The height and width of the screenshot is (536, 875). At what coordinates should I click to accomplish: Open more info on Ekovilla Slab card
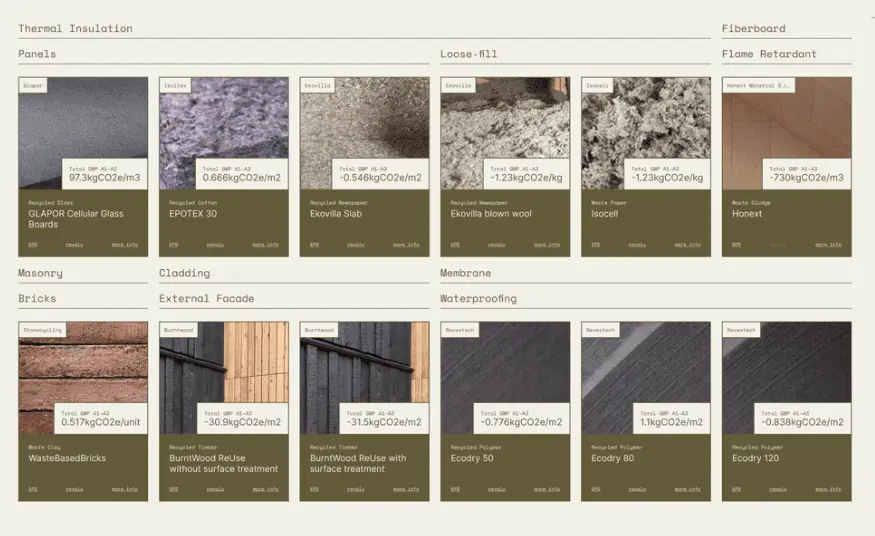click(406, 245)
